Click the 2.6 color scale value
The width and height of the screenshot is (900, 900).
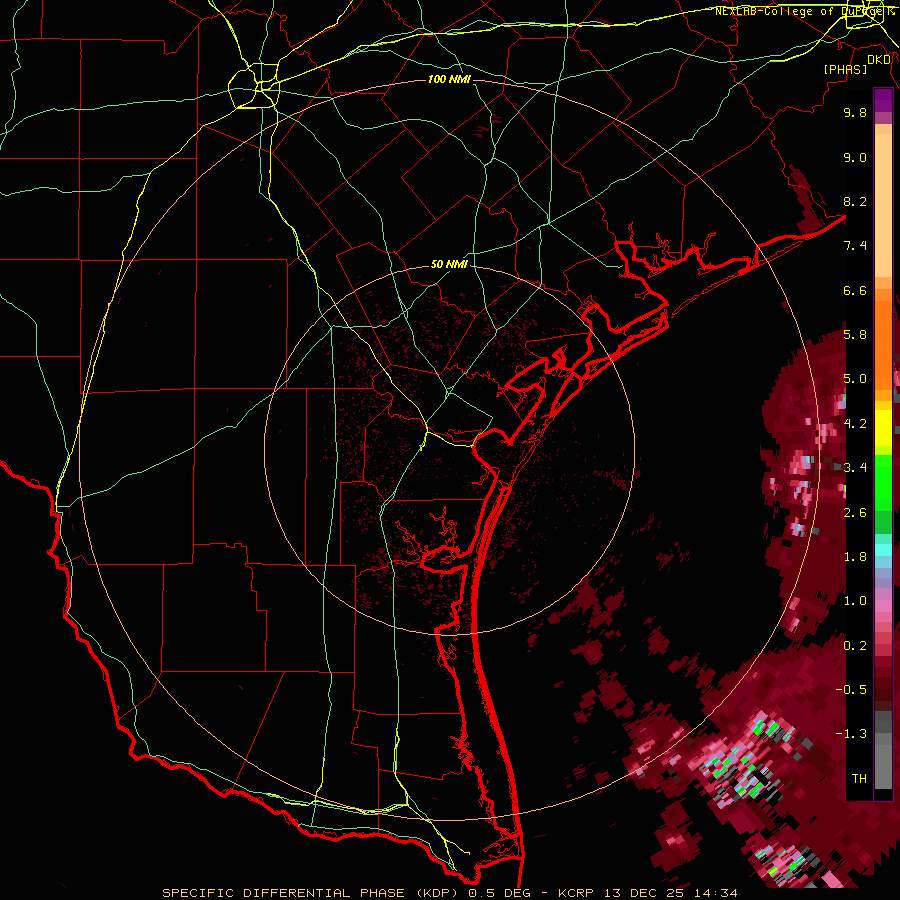pos(855,513)
